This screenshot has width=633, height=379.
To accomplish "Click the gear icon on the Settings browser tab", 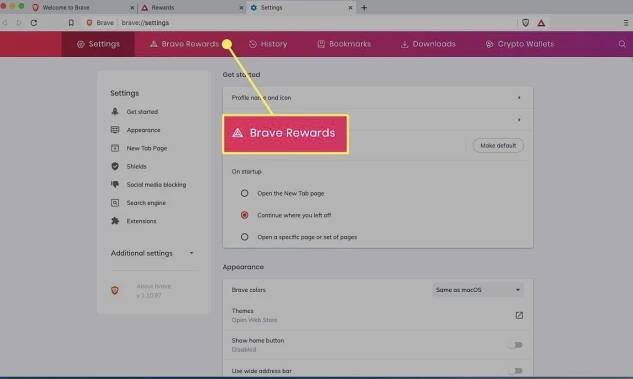I will [254, 8].
